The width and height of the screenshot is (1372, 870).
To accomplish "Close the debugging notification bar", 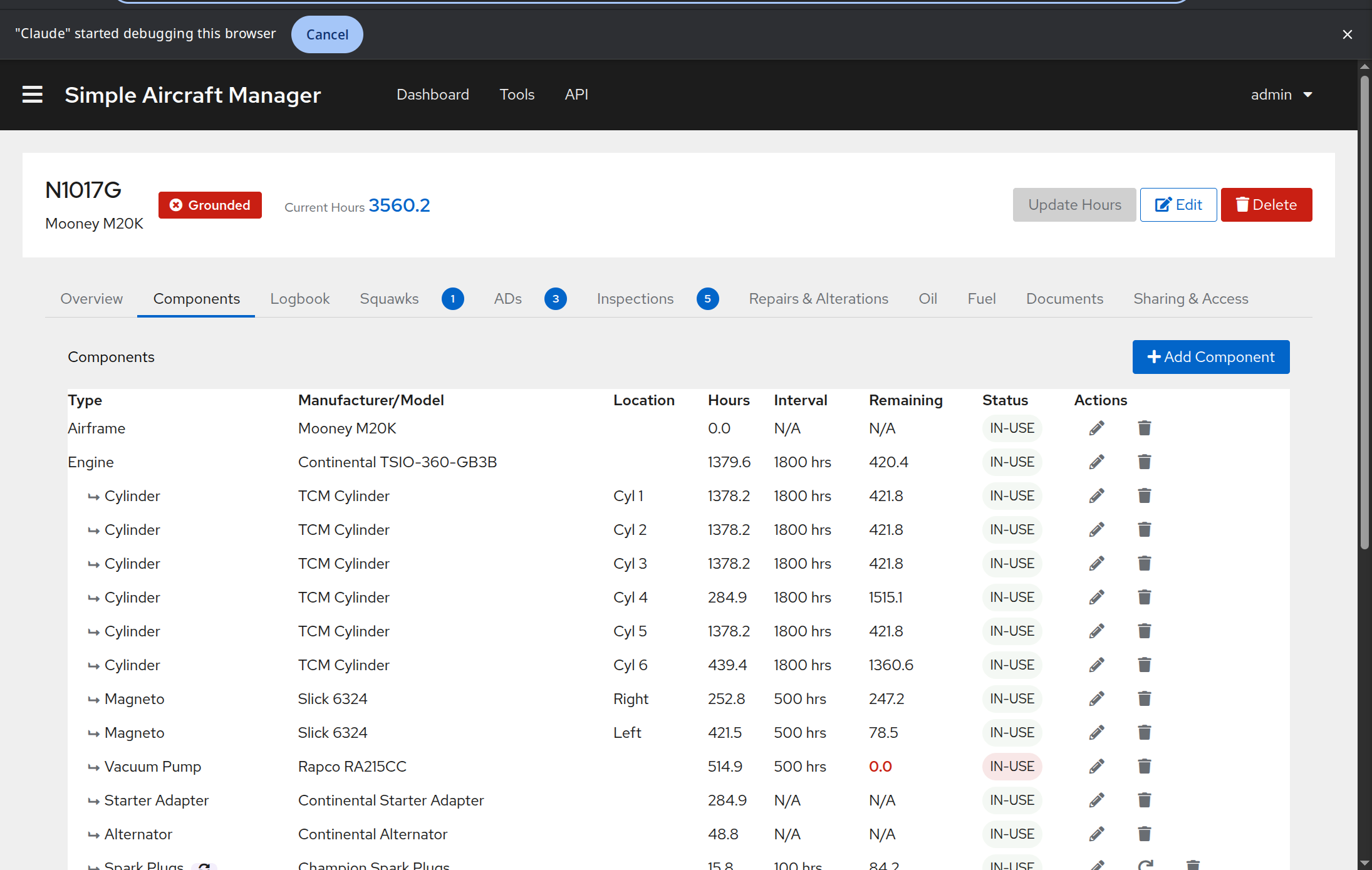I will tap(1347, 34).
